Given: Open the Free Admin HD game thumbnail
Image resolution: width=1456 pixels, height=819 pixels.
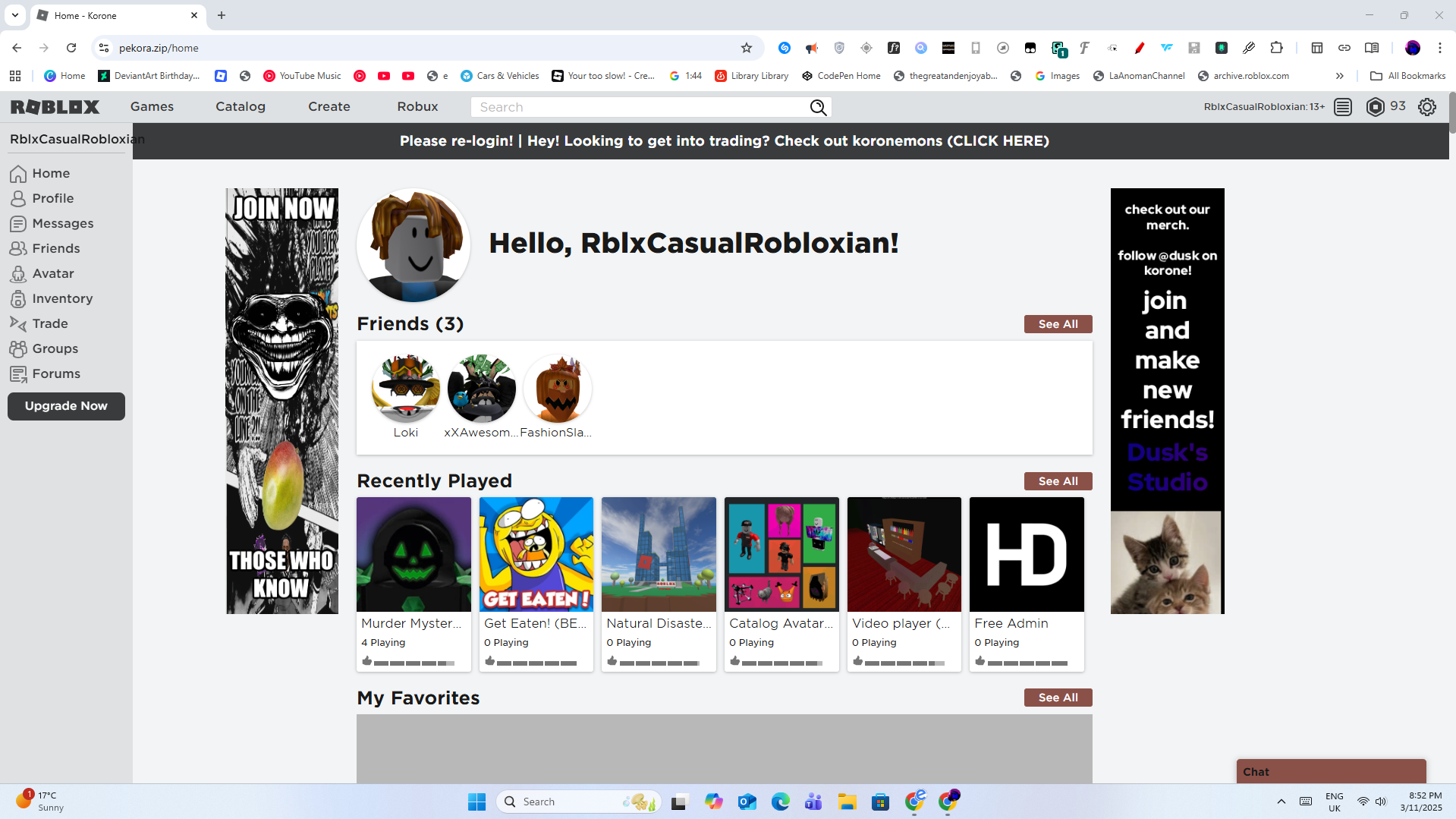Looking at the screenshot, I should click(1027, 555).
